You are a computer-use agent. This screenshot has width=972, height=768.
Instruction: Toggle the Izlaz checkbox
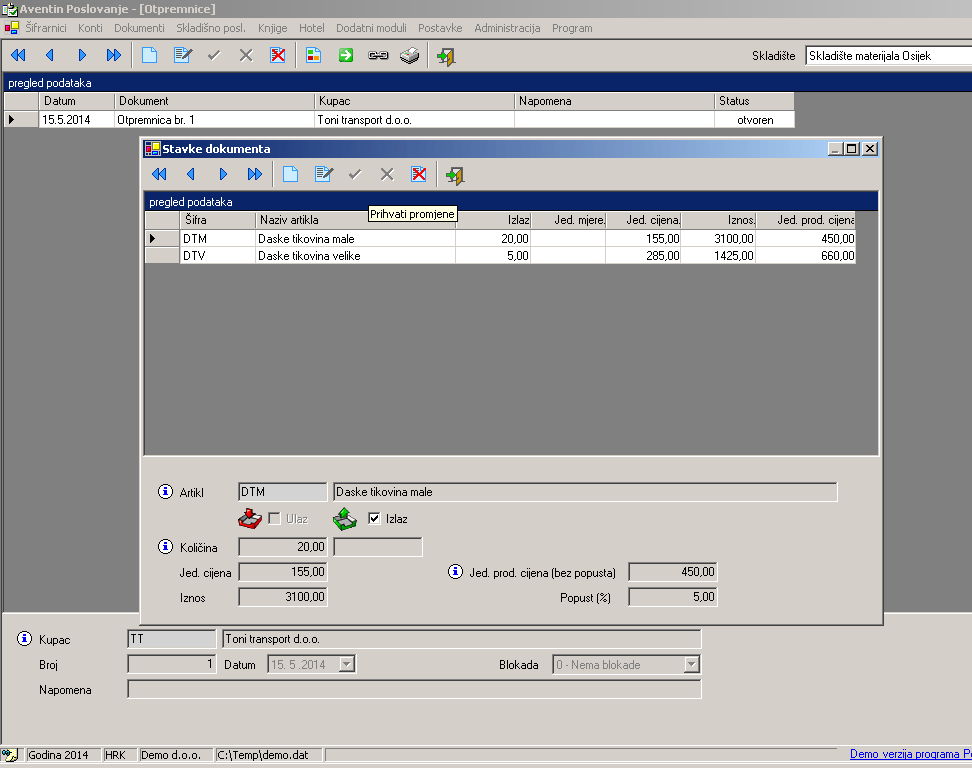pyautogui.click(x=374, y=518)
